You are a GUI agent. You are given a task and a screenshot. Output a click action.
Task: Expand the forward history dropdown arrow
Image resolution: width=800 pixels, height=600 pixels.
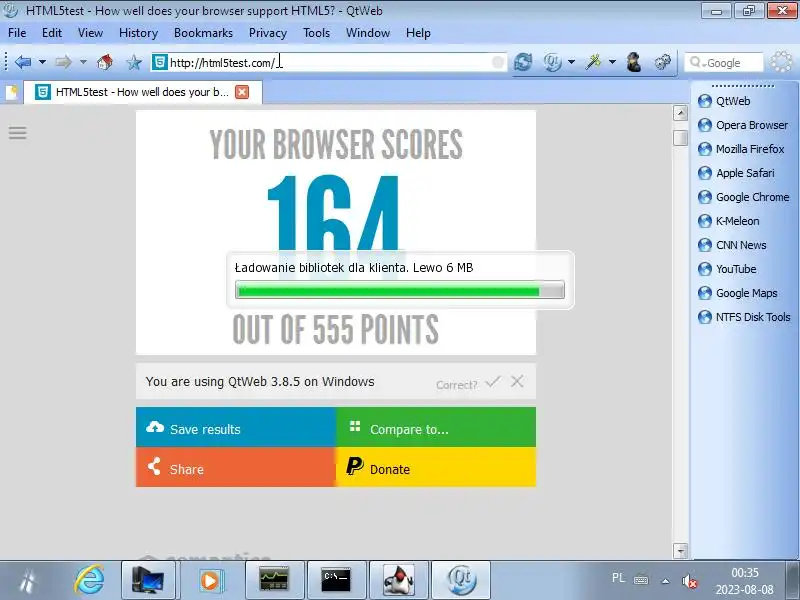(83, 62)
